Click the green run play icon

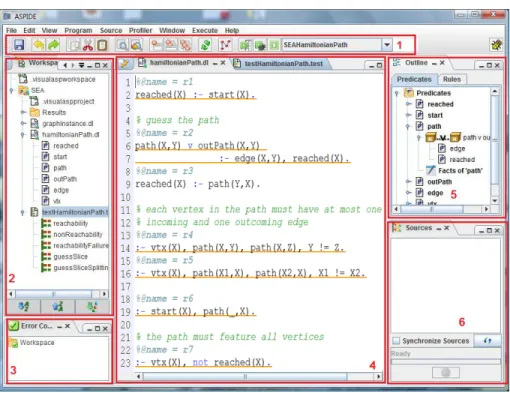click(274, 45)
